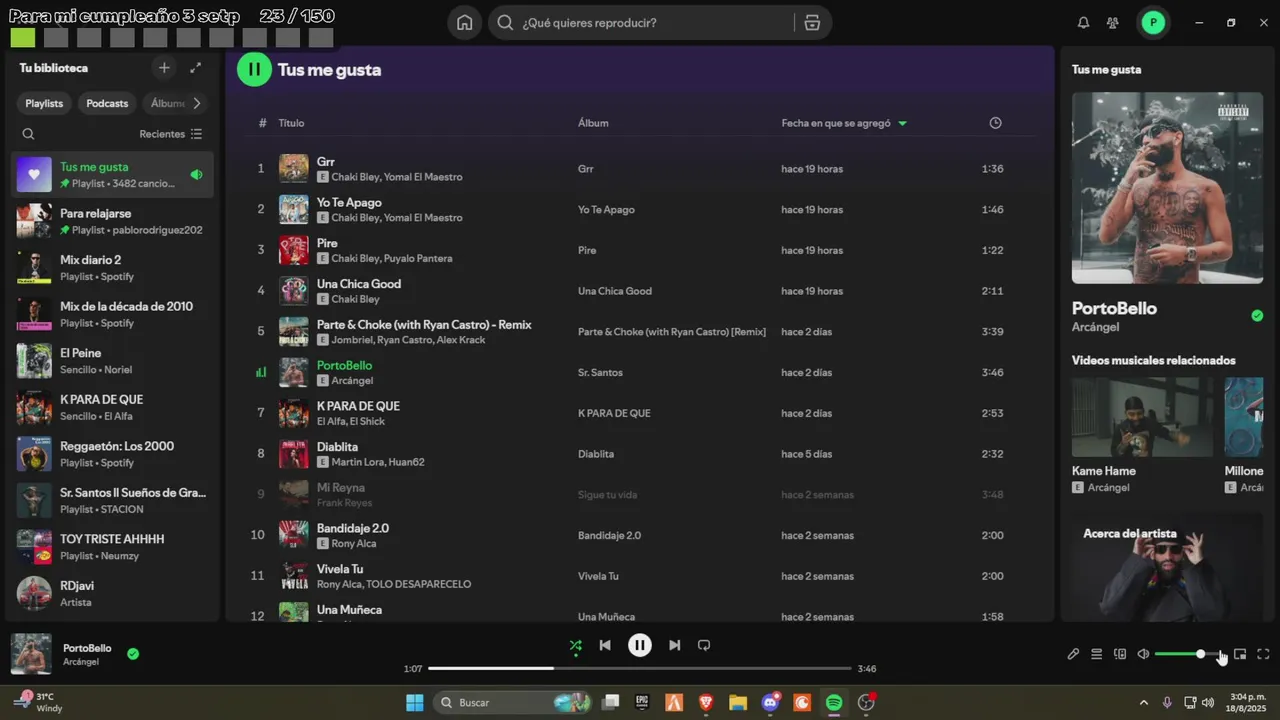Screen dimensions: 1280x720
Task: Open El Peine single in library
Action: pyautogui.click(x=112, y=360)
